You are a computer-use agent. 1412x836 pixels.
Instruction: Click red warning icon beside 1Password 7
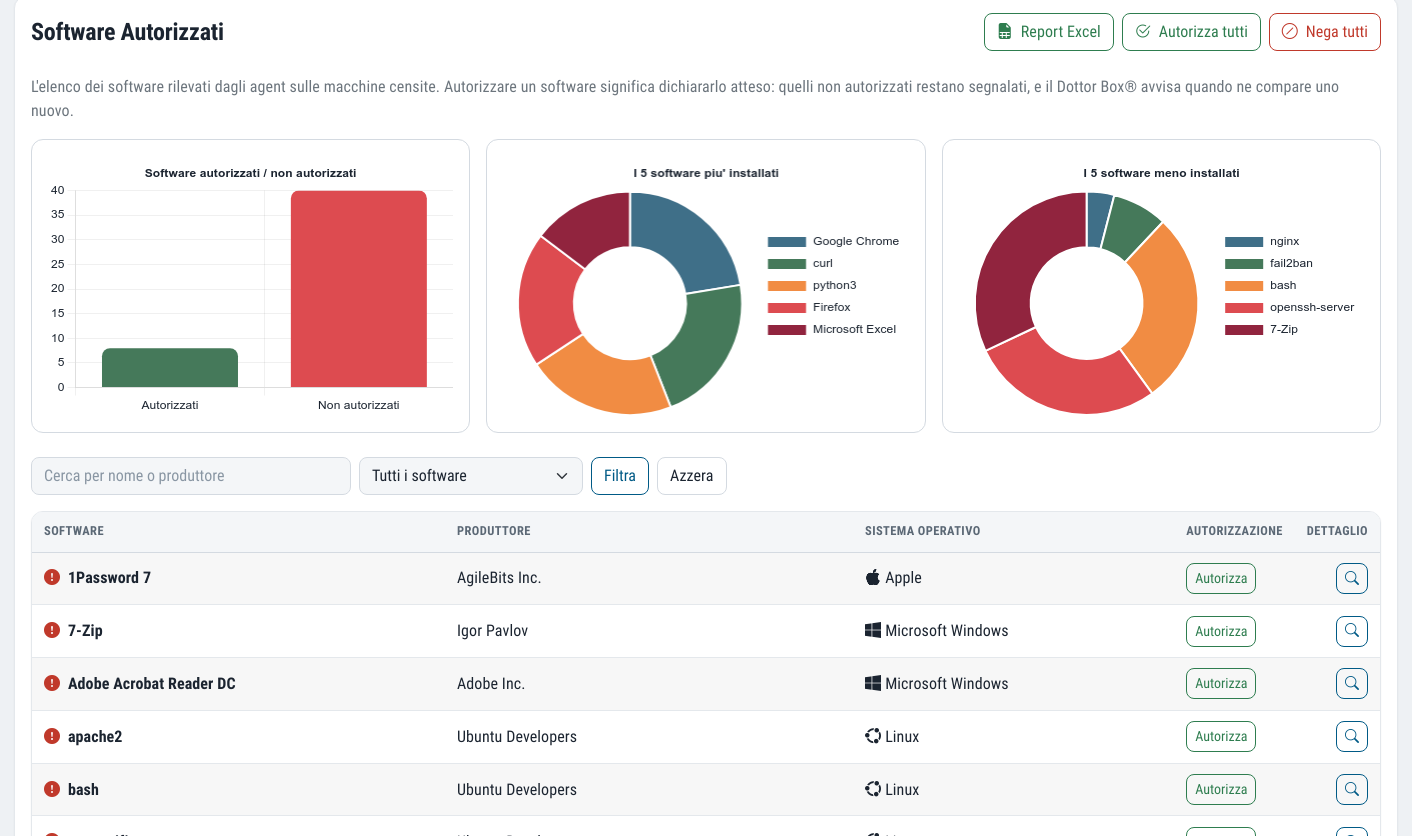point(52,578)
